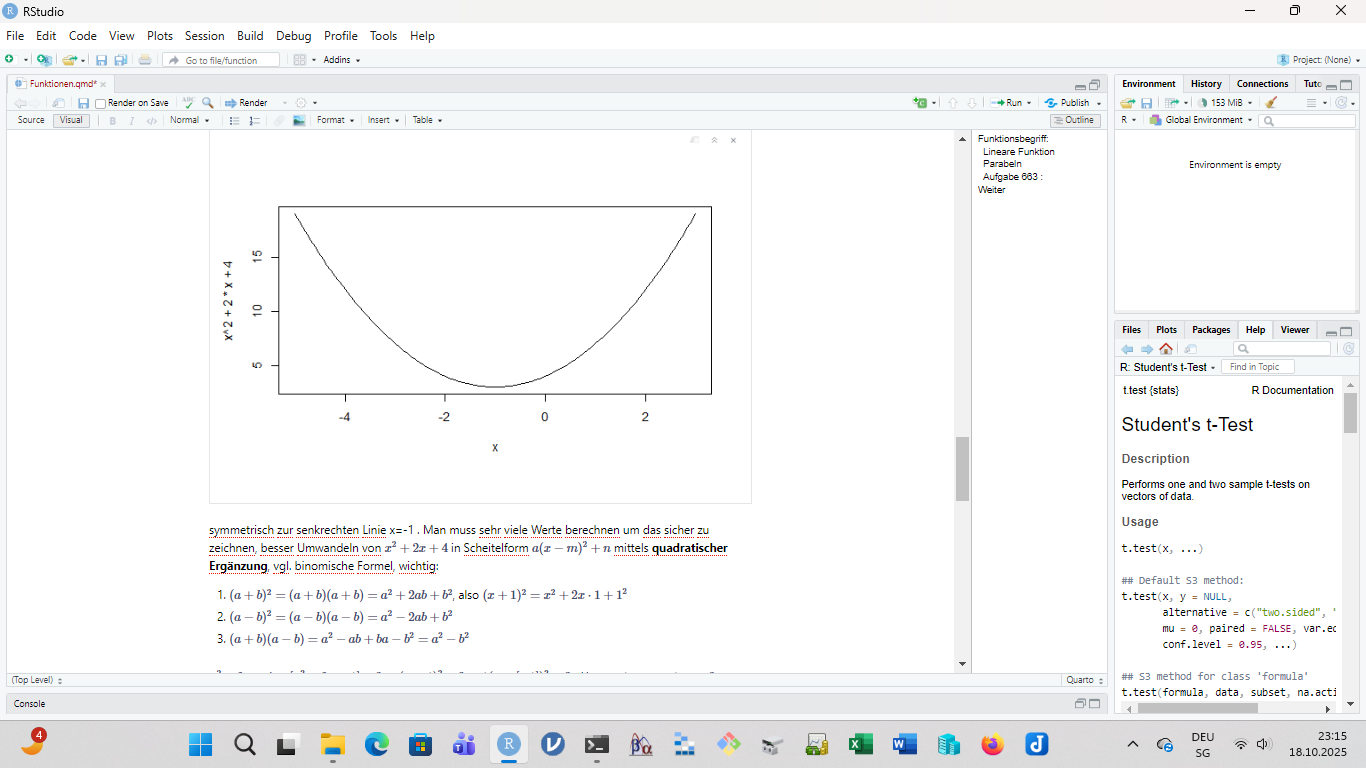The height and width of the screenshot is (768, 1366).
Task: Switch to the Packages tab
Action: (1211, 330)
